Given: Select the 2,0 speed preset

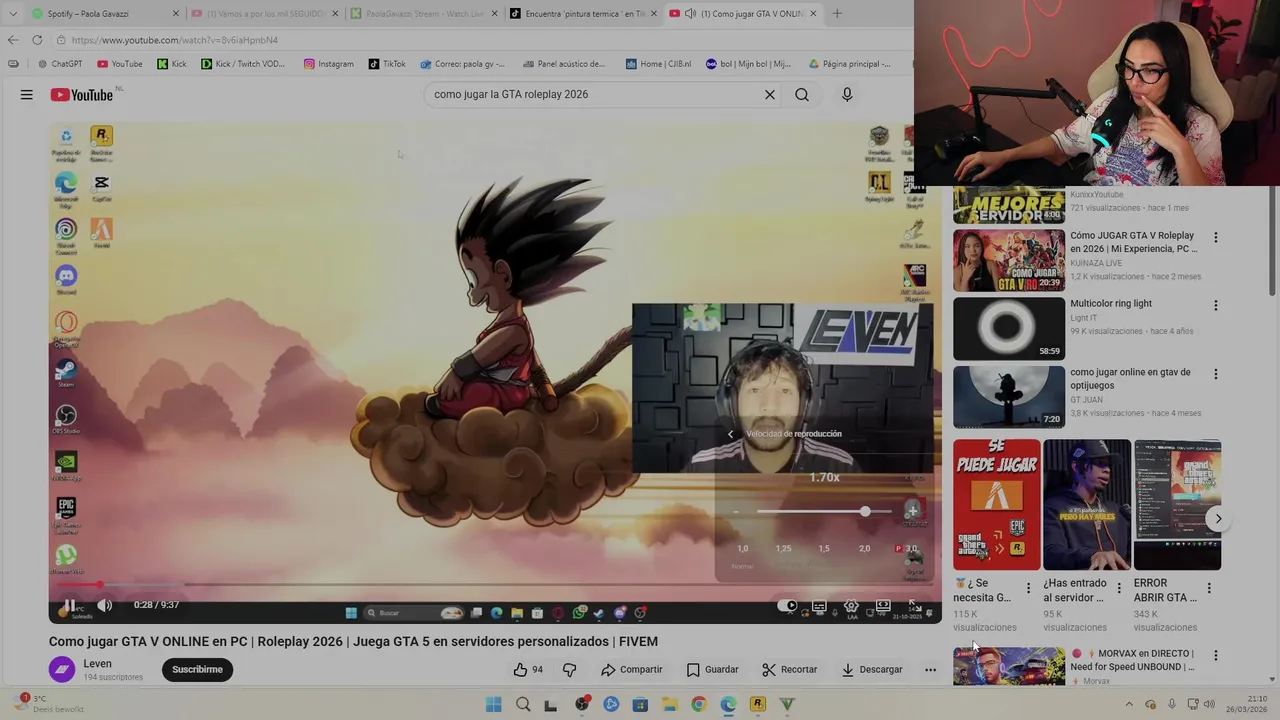Looking at the screenshot, I should (x=865, y=549).
